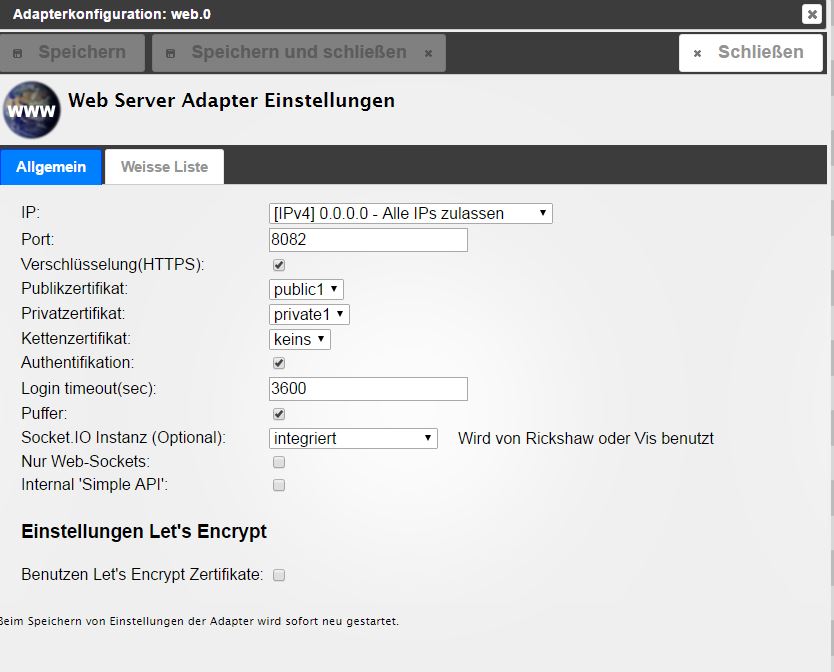Close dialog with the title bar X icon
Viewport: 834px width, 672px height.
click(811, 14)
